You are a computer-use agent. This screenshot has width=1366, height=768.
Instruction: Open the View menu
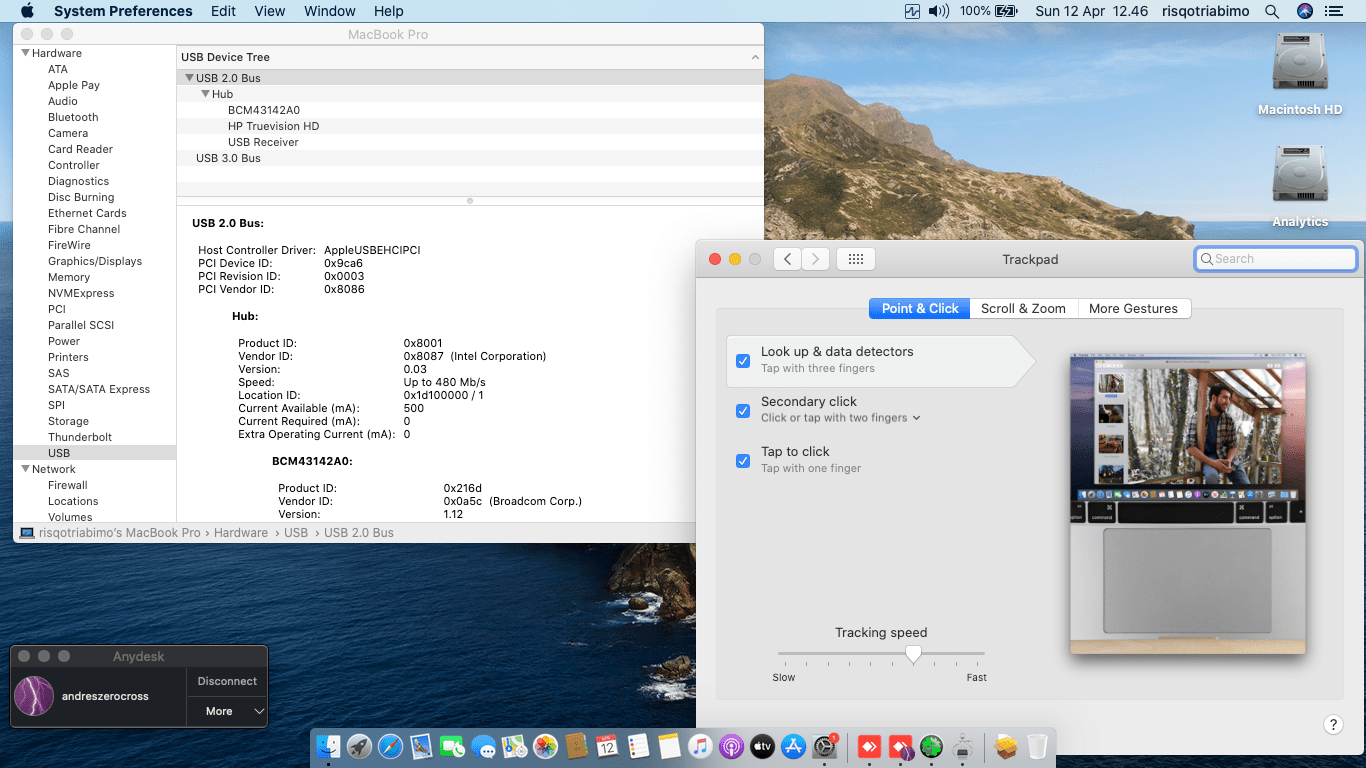click(270, 11)
